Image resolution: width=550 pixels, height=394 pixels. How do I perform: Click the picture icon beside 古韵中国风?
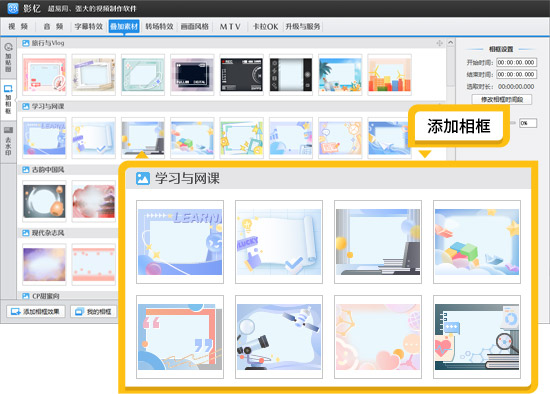pyautogui.click(x=26, y=170)
